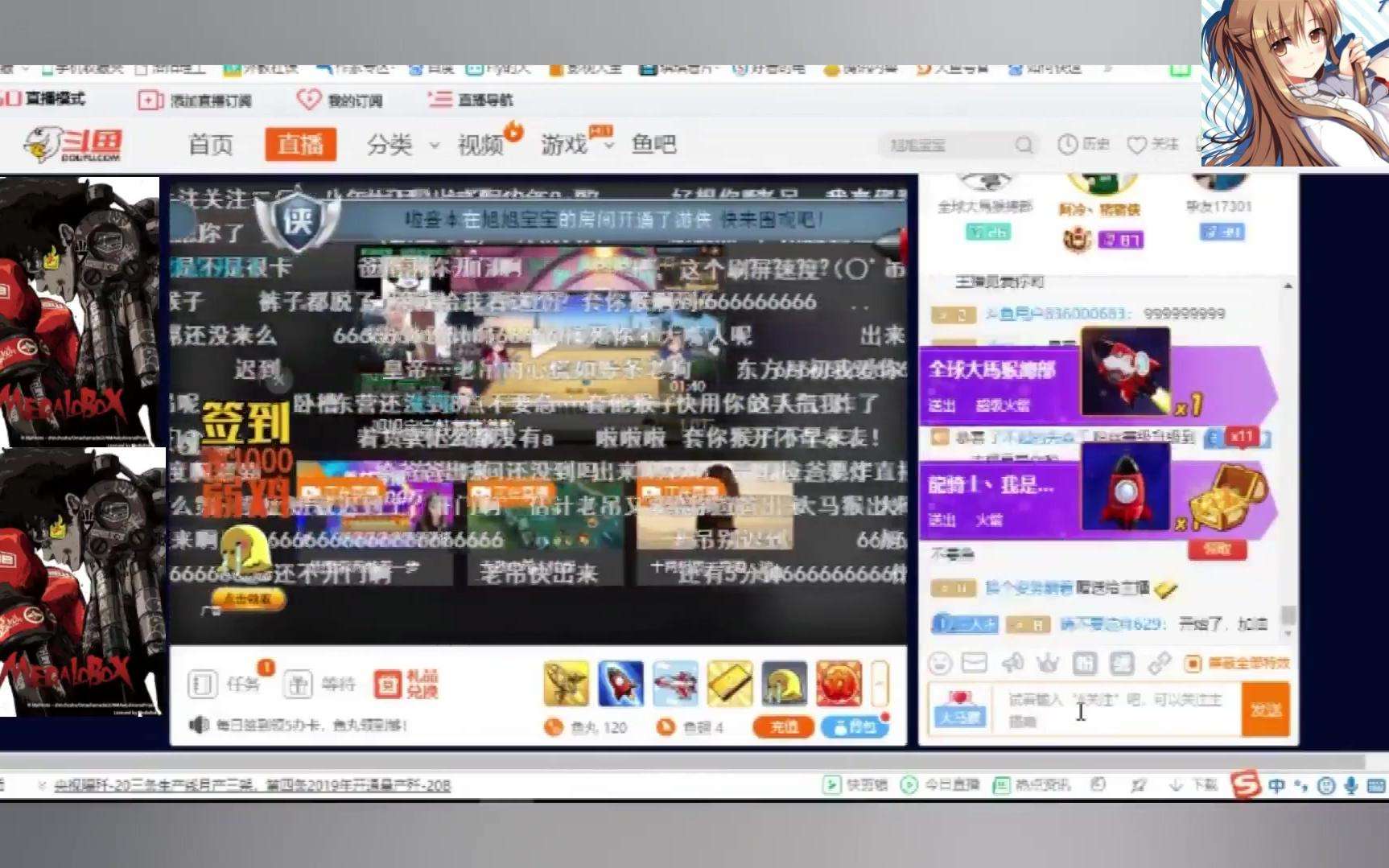Click the chat message input field
1389x868 pixels.
[x=1101, y=708]
